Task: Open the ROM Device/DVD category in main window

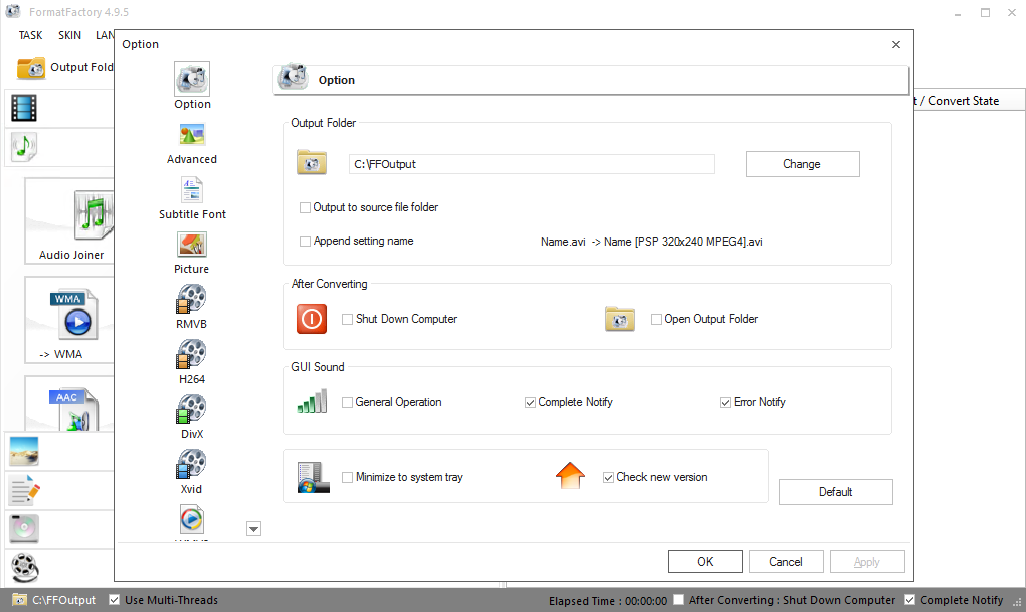Action: (24, 529)
